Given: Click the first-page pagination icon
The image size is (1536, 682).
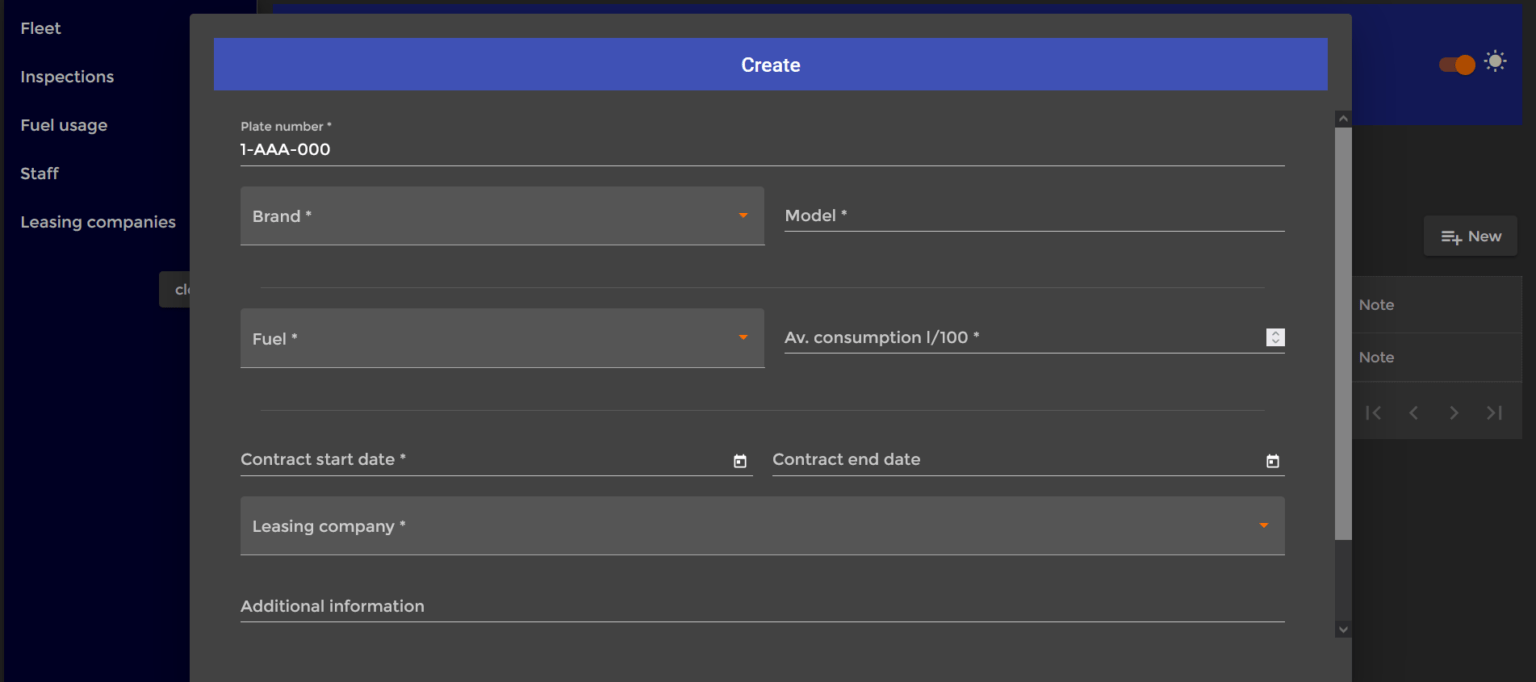Looking at the screenshot, I should coord(1373,412).
